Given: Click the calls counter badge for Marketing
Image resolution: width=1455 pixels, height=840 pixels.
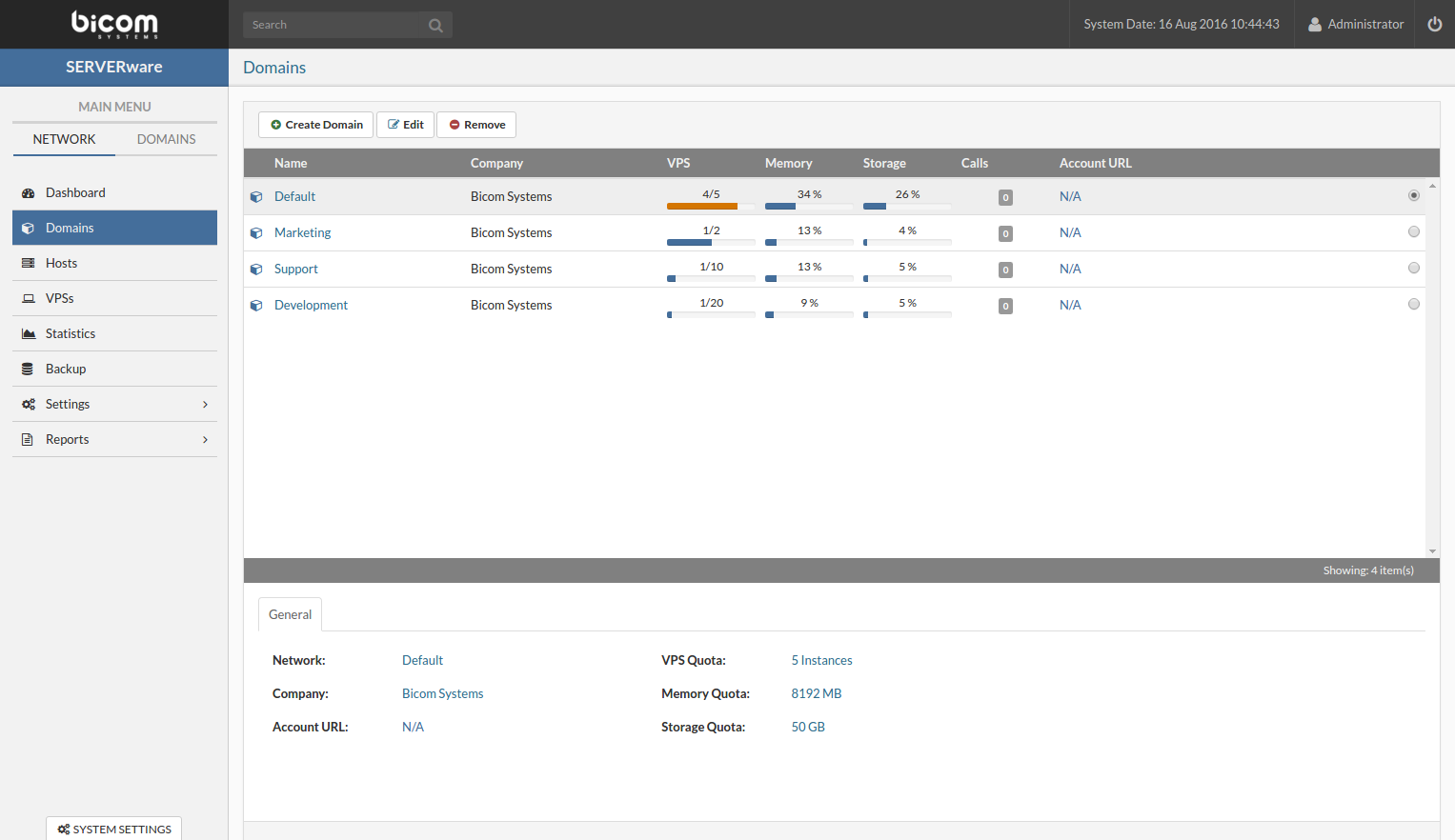Looking at the screenshot, I should pyautogui.click(x=1005, y=233).
